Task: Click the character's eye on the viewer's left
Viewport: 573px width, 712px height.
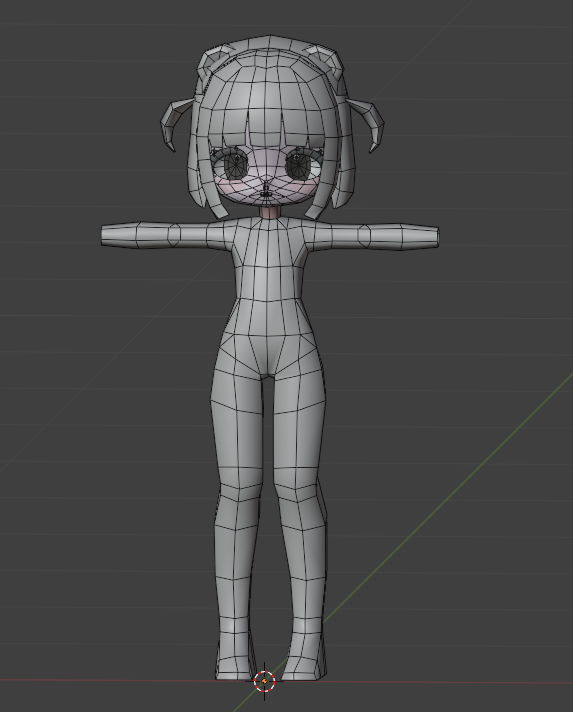Action: point(235,165)
